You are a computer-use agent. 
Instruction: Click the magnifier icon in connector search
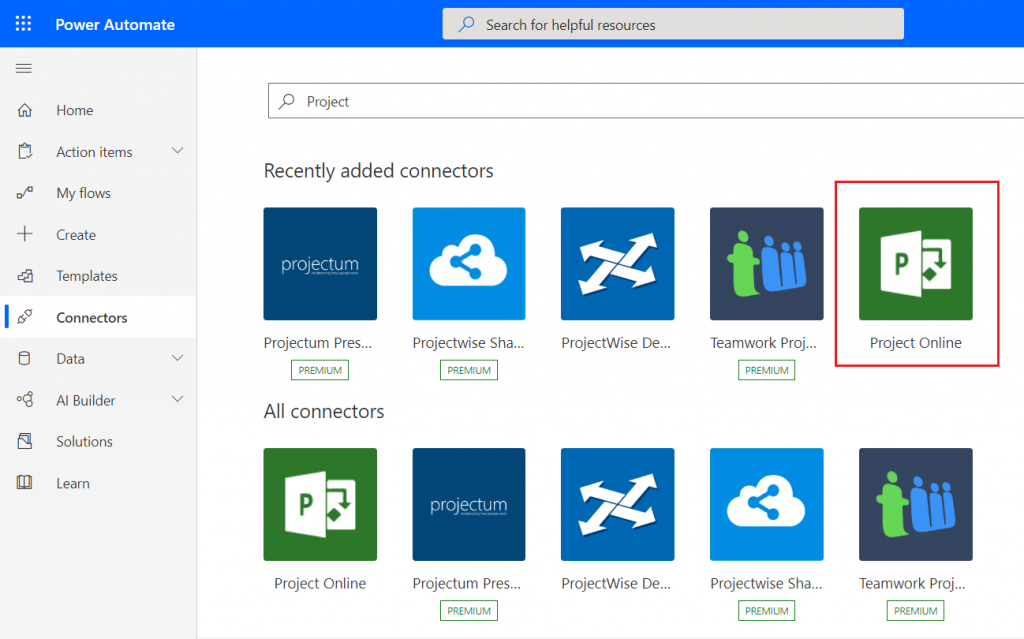tap(287, 101)
